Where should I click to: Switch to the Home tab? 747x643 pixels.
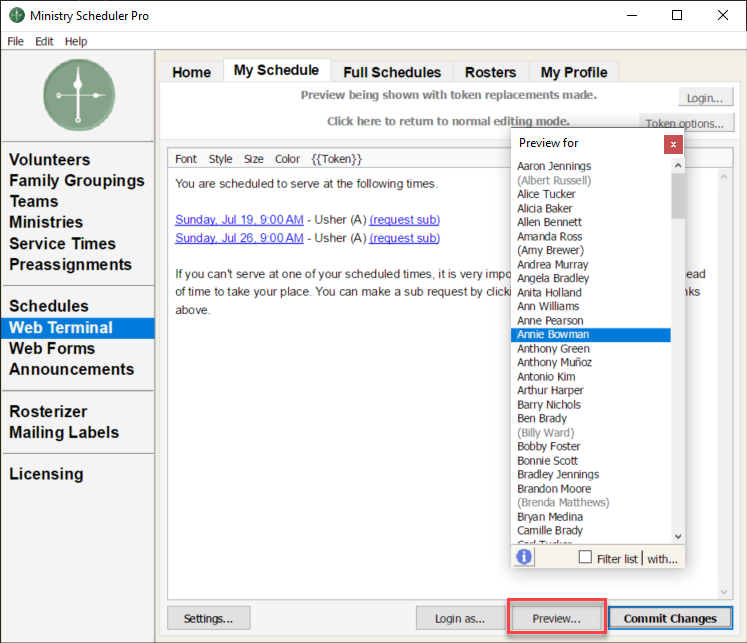[192, 72]
